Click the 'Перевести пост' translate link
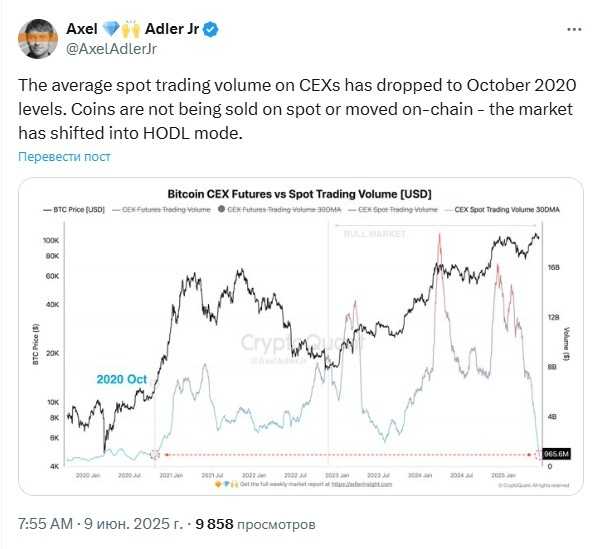 click(x=64, y=156)
